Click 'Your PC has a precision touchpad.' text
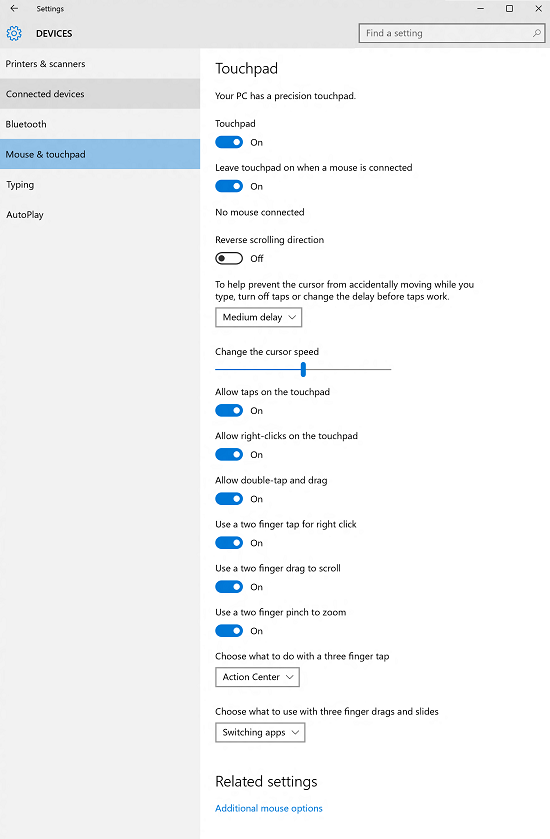Screen dimensions: 550x839 coord(285,96)
